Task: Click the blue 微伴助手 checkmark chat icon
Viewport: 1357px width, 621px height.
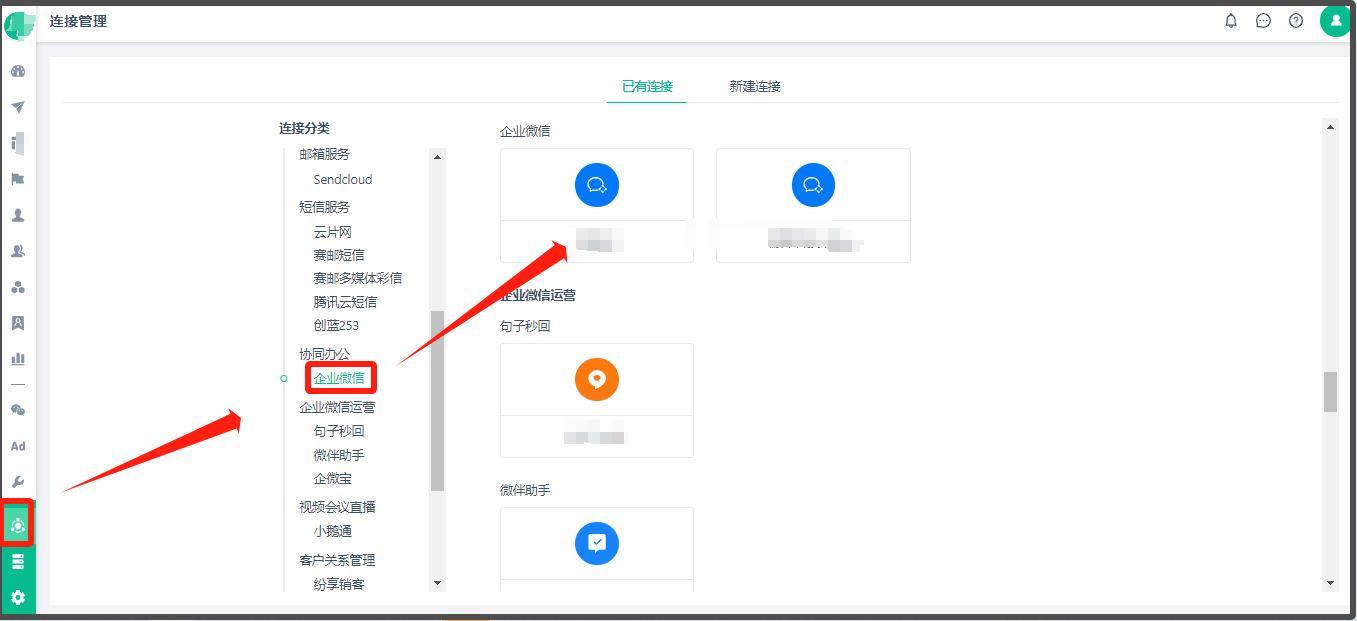Action: click(x=597, y=543)
